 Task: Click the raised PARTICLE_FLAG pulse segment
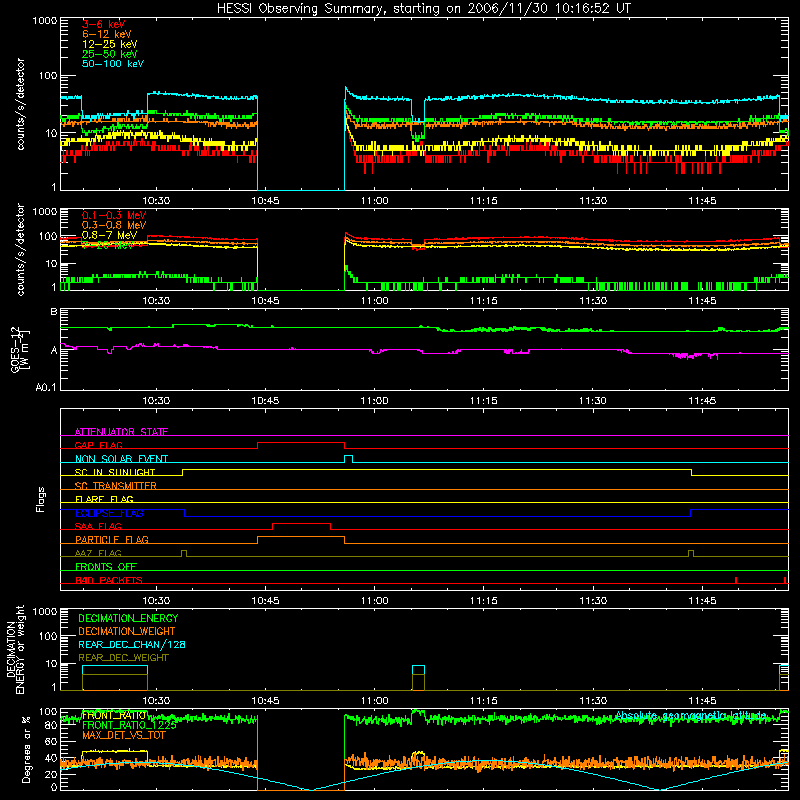click(x=301, y=537)
